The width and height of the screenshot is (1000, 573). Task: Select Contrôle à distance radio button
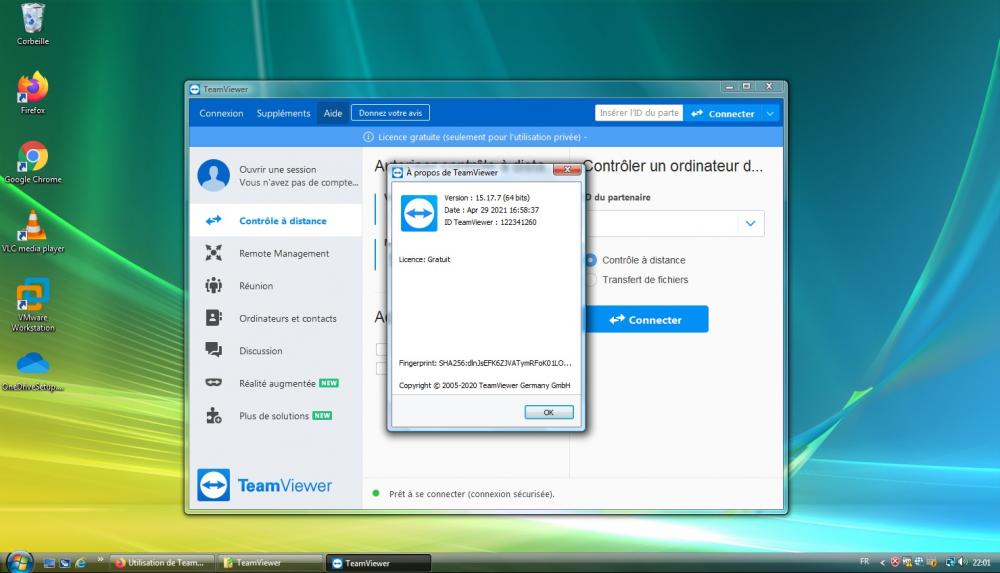[x=591, y=260]
